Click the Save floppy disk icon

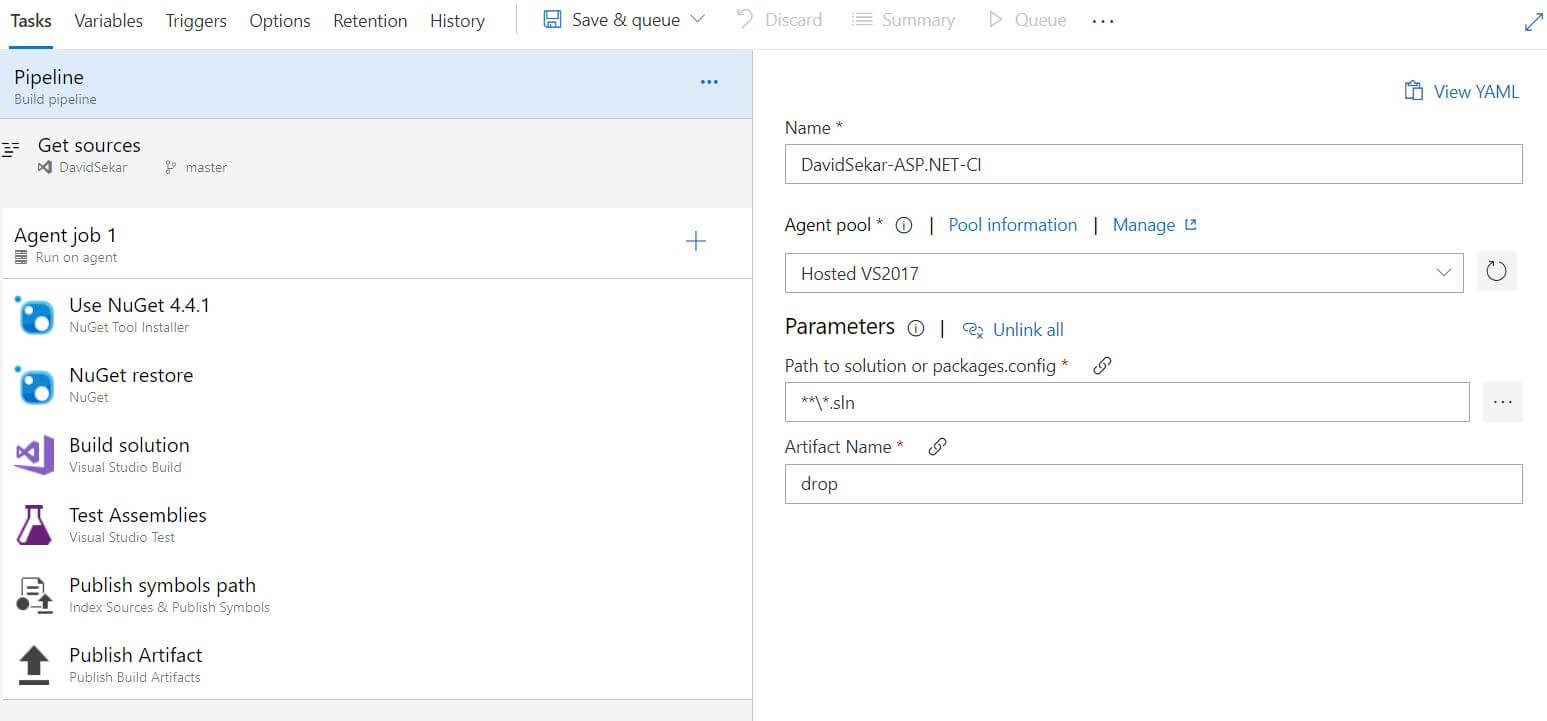pyautogui.click(x=552, y=20)
